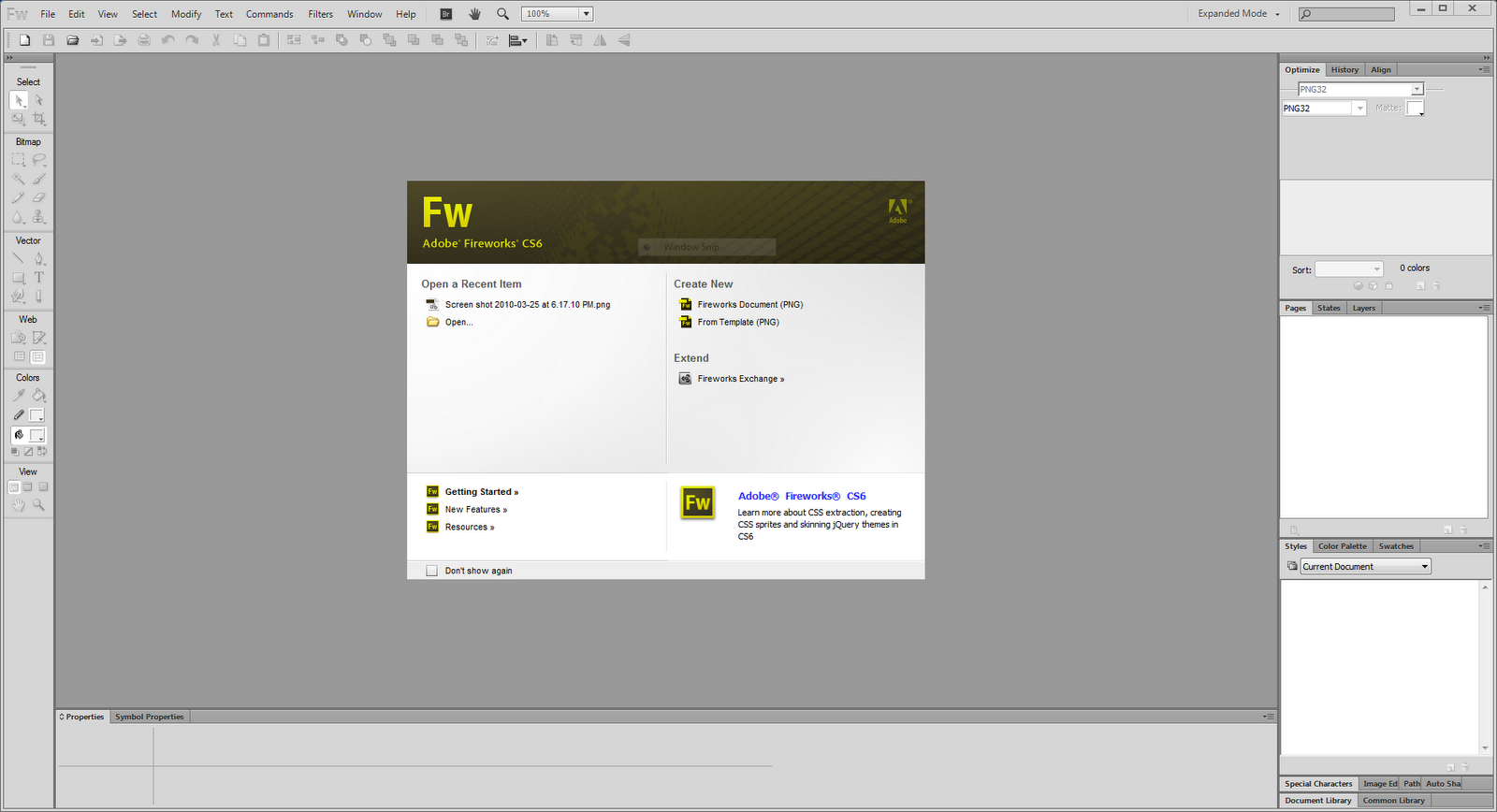The height and width of the screenshot is (812, 1497).
Task: Click the Matte color swatch
Action: pyautogui.click(x=1415, y=109)
